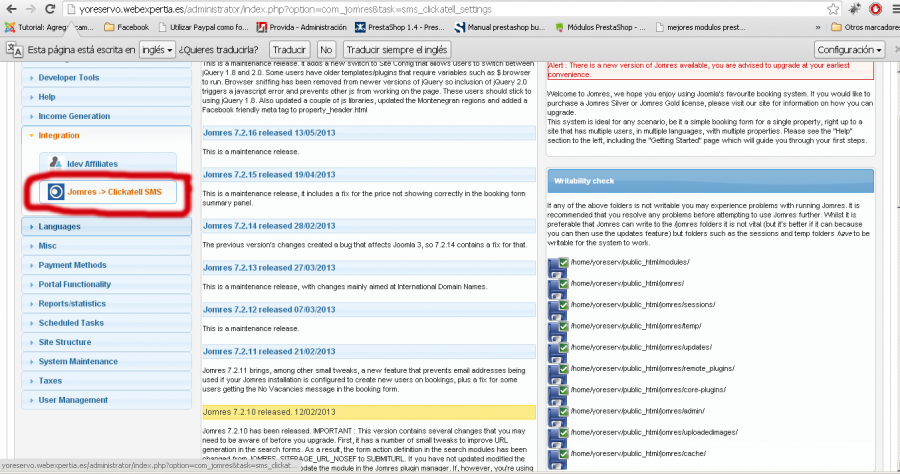Reload the page with the refresh icon
This screenshot has height=474, width=900.
tap(50, 9)
